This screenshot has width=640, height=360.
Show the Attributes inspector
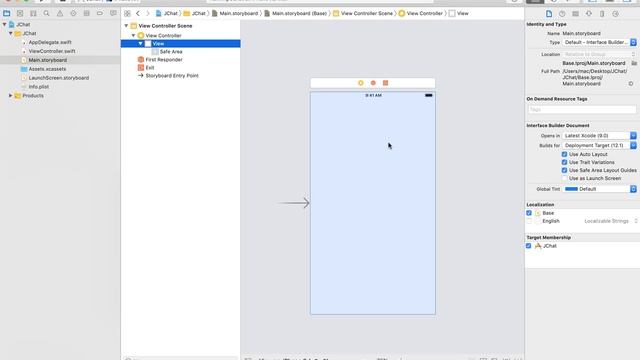point(589,14)
